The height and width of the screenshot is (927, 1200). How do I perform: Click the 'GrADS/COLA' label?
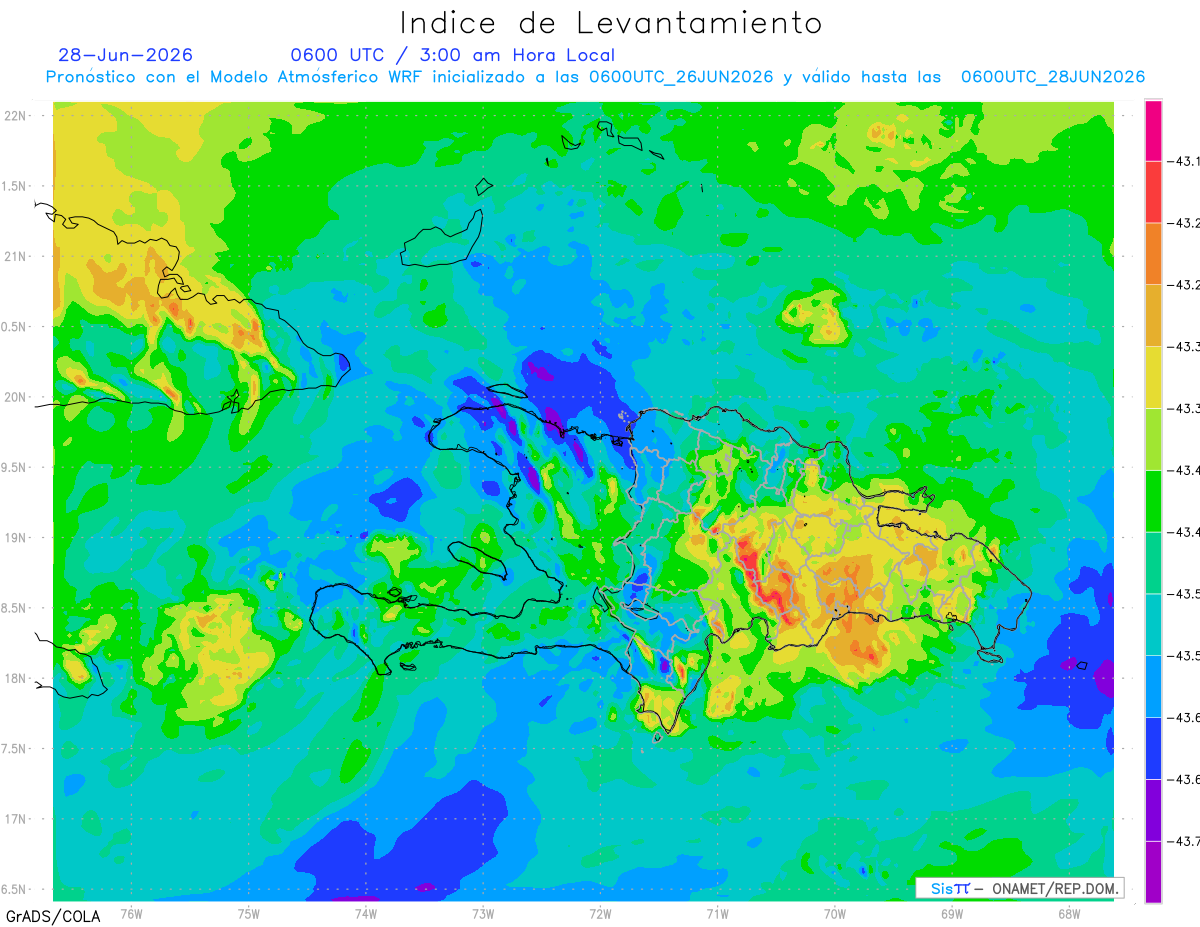(51, 916)
